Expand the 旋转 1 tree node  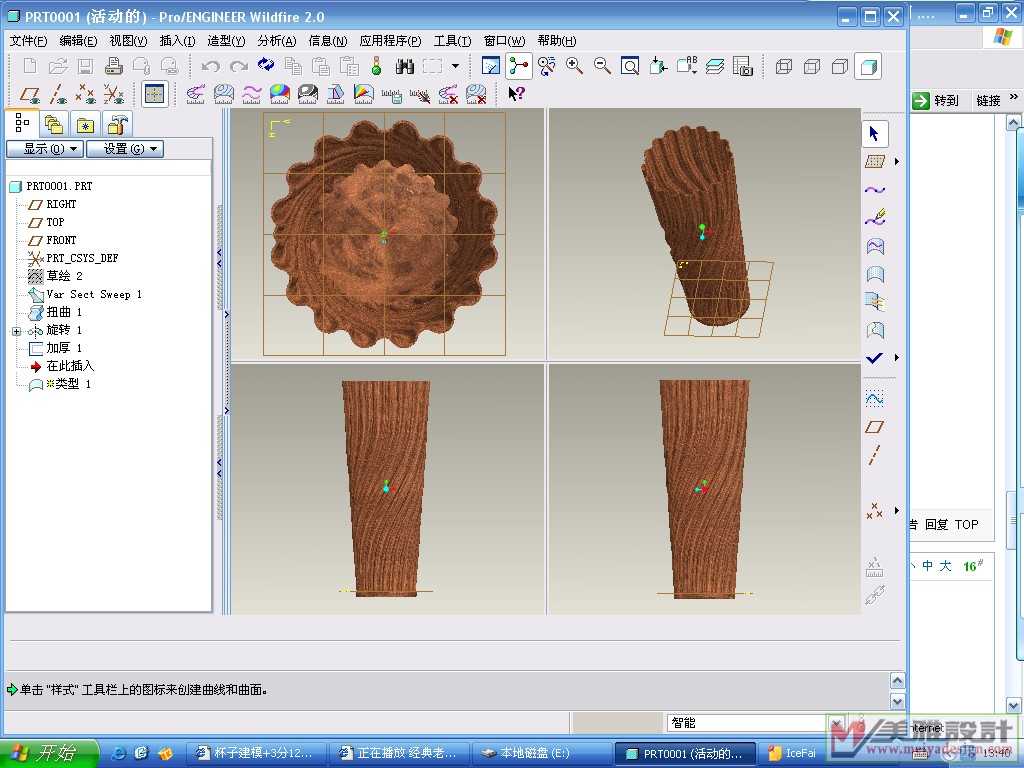tap(16, 331)
